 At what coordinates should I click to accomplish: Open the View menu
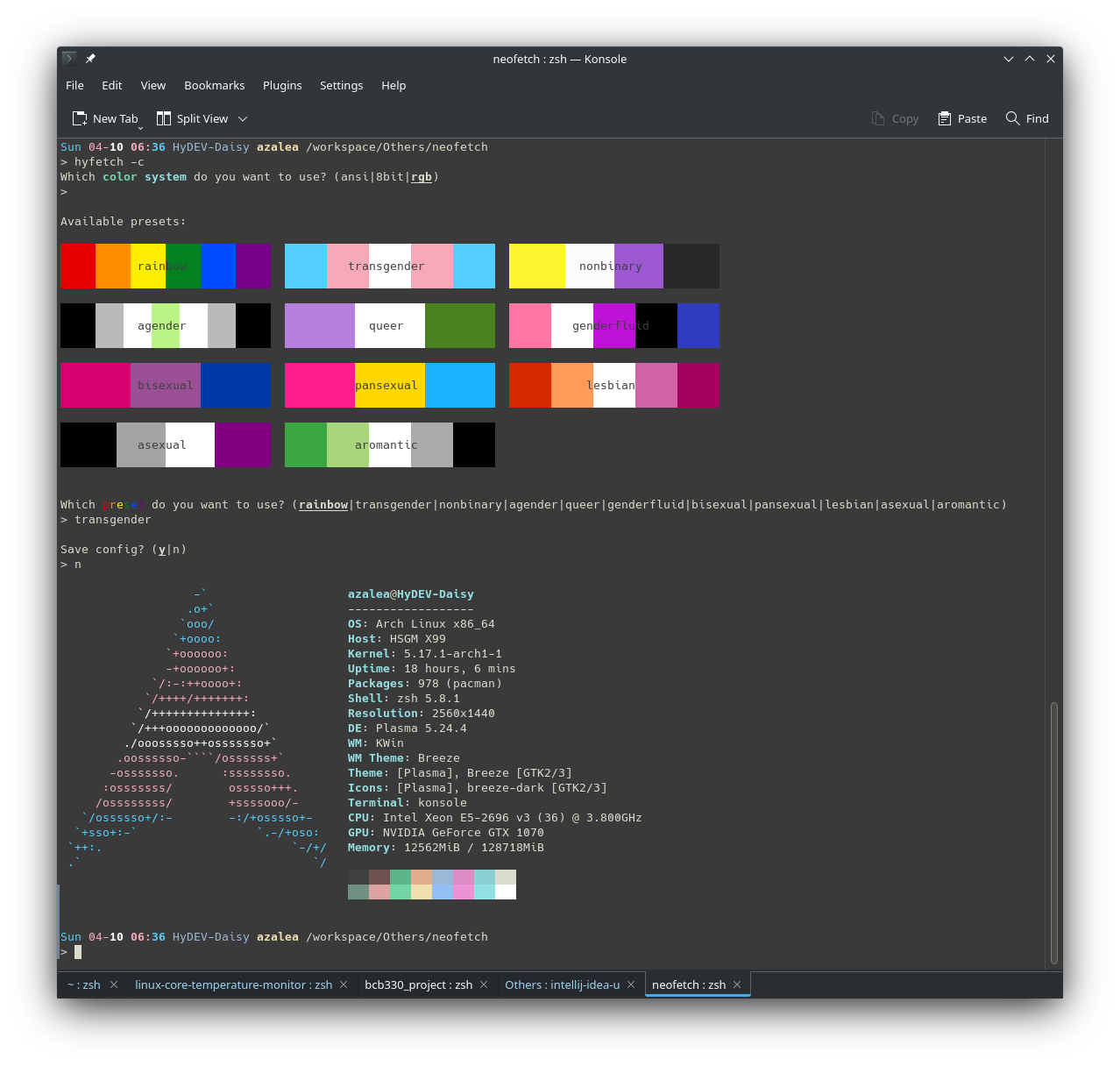point(152,85)
